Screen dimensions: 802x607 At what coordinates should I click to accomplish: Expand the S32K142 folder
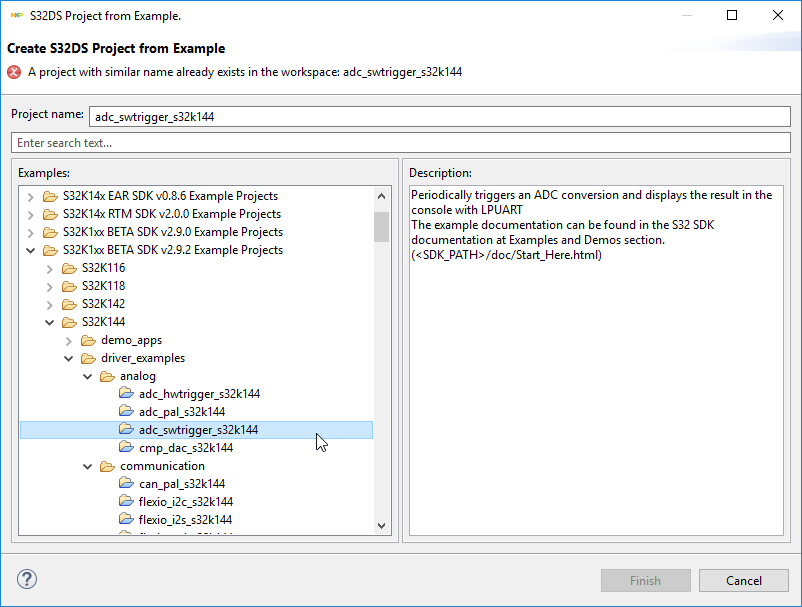click(50, 304)
